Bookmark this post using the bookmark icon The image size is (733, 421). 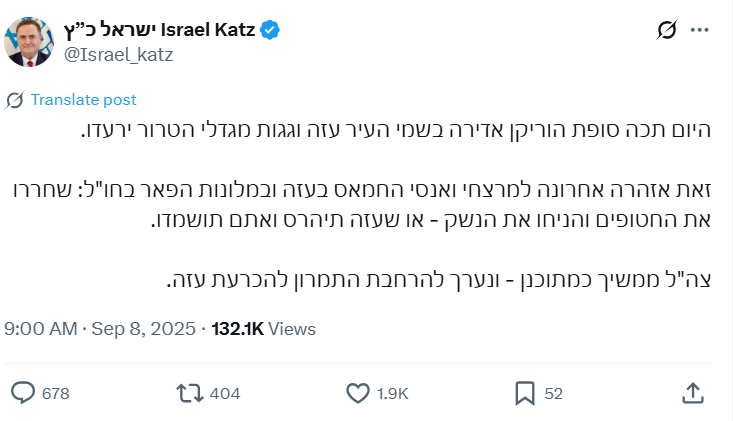[x=524, y=393]
